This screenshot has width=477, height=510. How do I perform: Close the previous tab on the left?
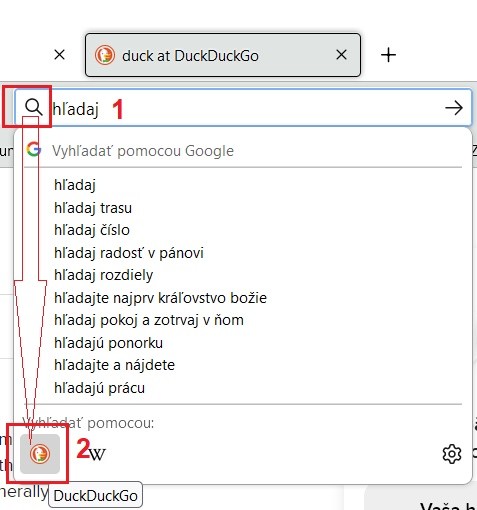pyautogui.click(x=59, y=54)
